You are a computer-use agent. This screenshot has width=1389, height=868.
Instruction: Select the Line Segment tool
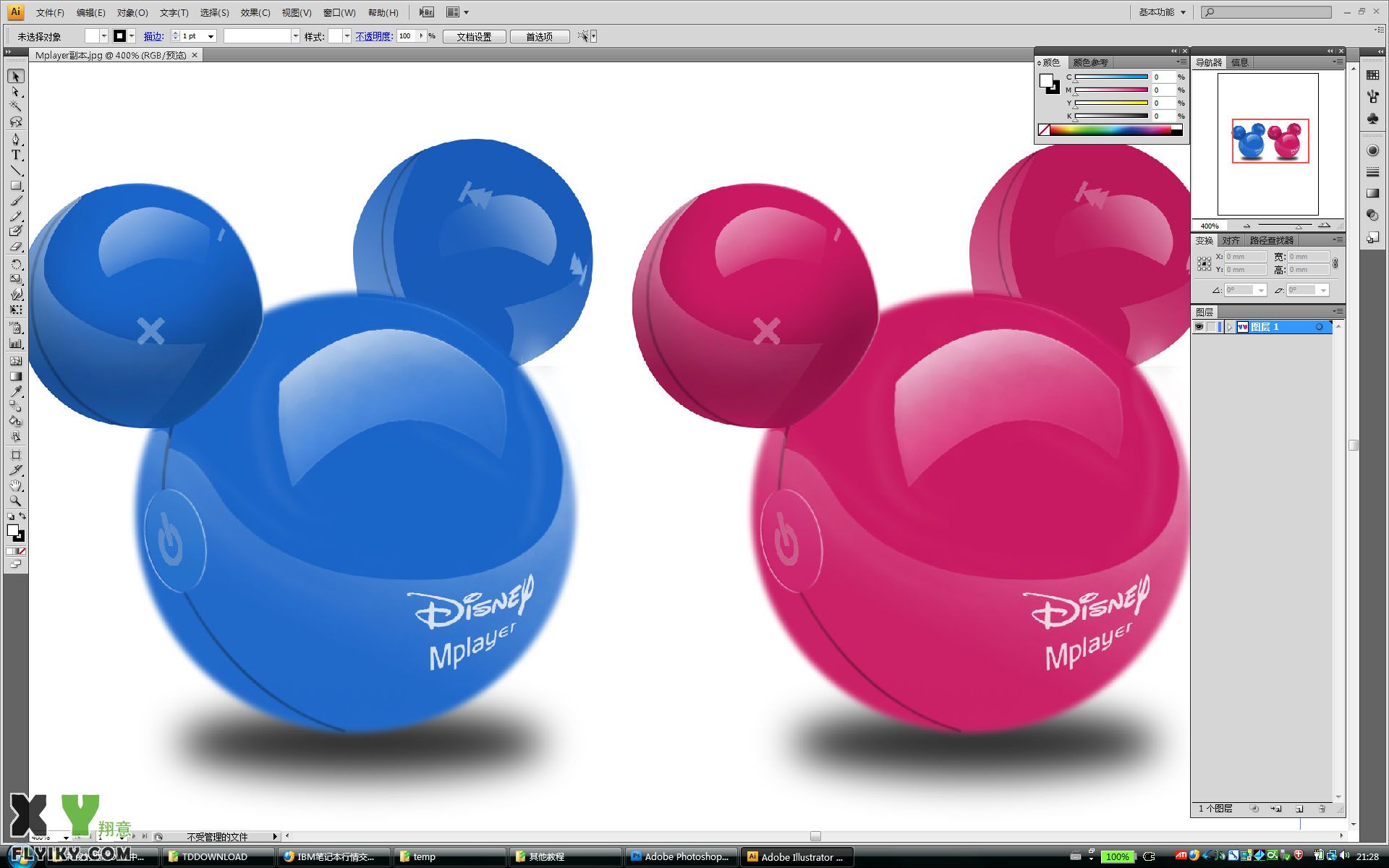coord(16,171)
